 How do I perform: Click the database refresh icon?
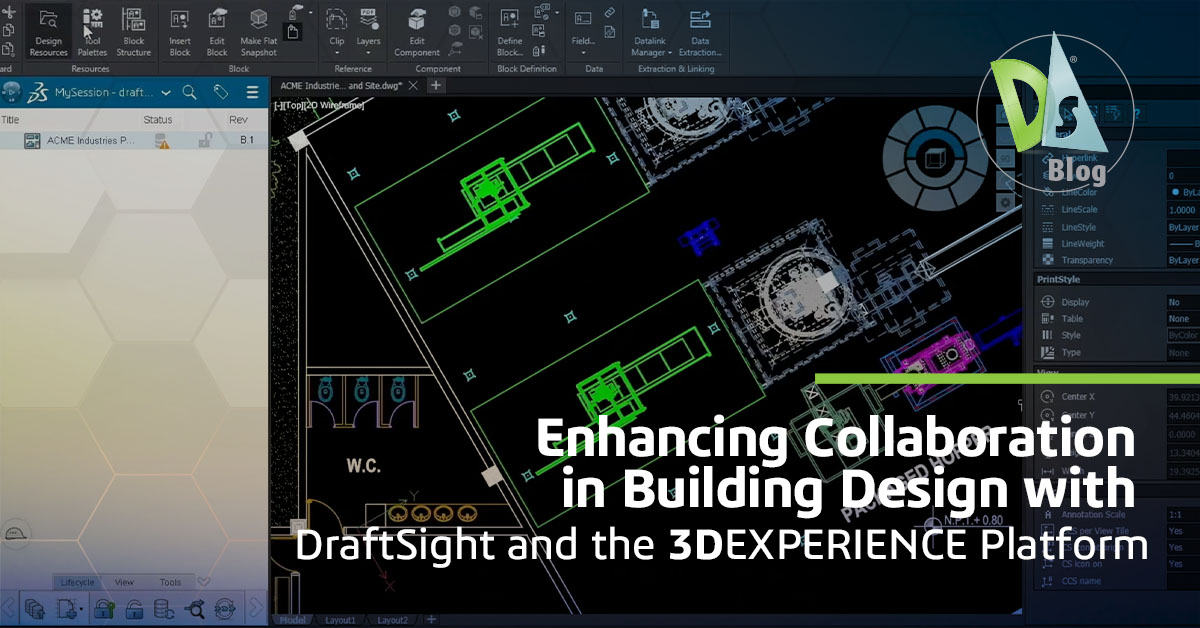(x=164, y=608)
